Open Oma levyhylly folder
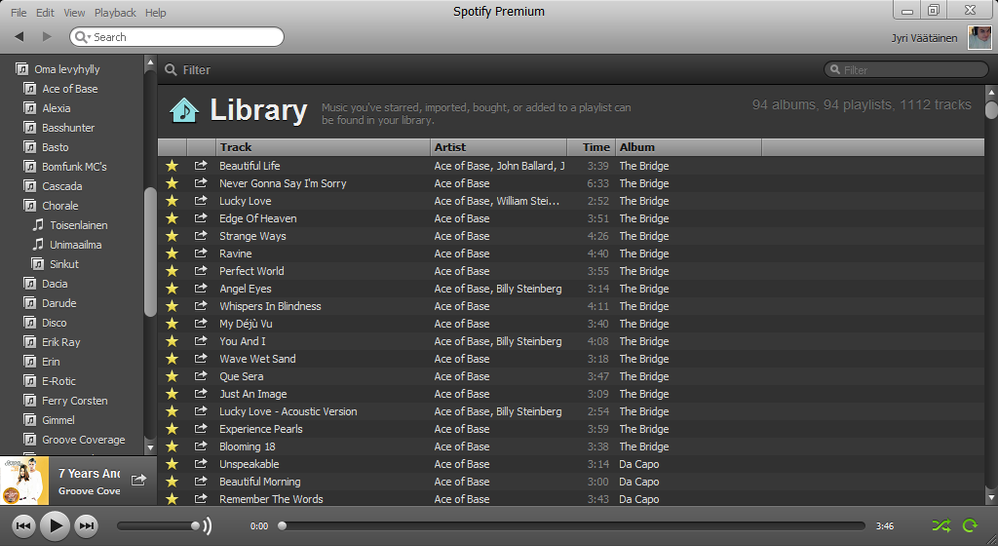The height and width of the screenshot is (546, 998). click(67, 69)
